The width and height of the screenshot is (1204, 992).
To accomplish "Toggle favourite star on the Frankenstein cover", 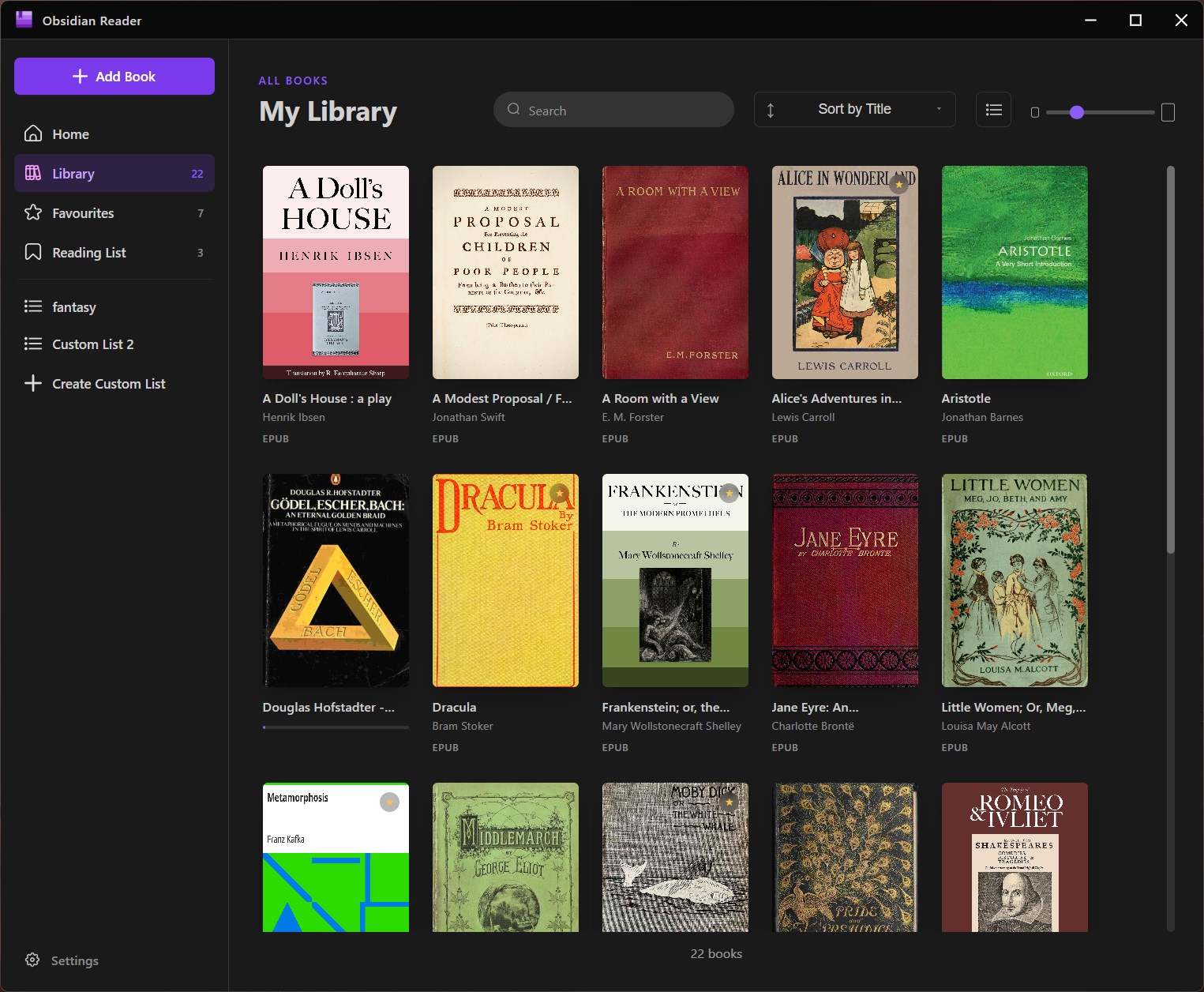I will (x=730, y=493).
